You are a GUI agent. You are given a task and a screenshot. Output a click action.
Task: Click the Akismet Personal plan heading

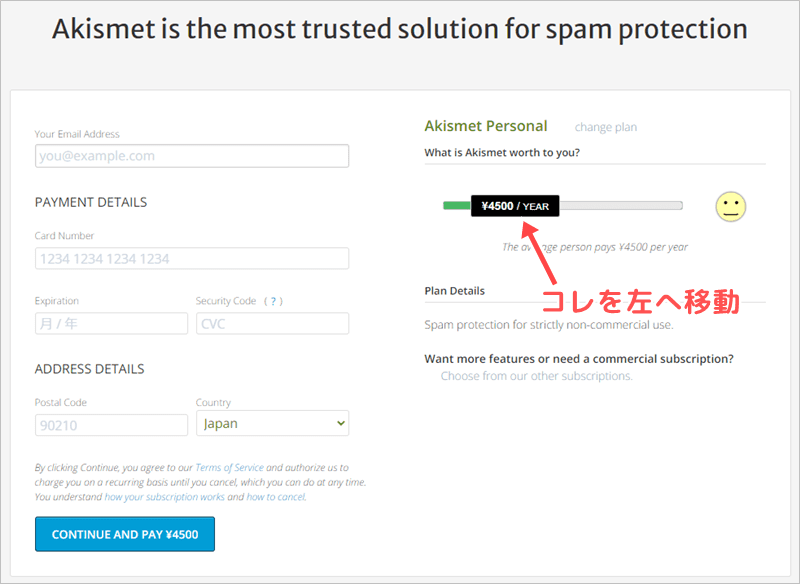click(x=486, y=126)
